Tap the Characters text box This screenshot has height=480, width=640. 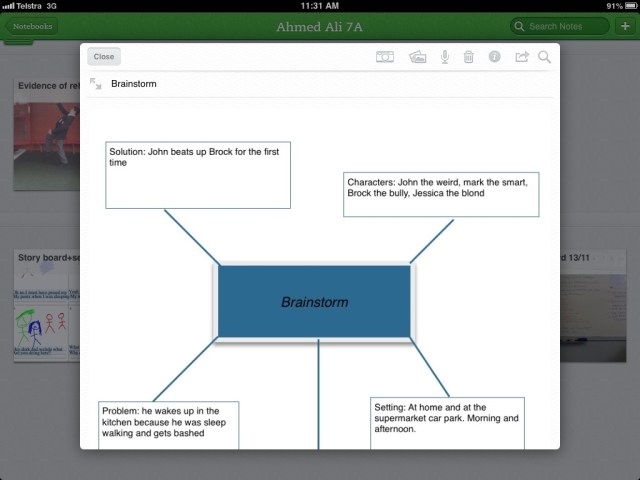(440, 193)
